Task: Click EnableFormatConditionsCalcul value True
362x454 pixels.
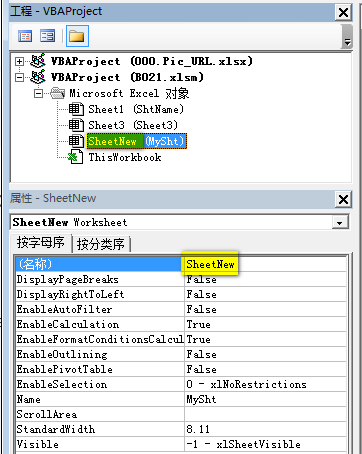Action: 265,339
